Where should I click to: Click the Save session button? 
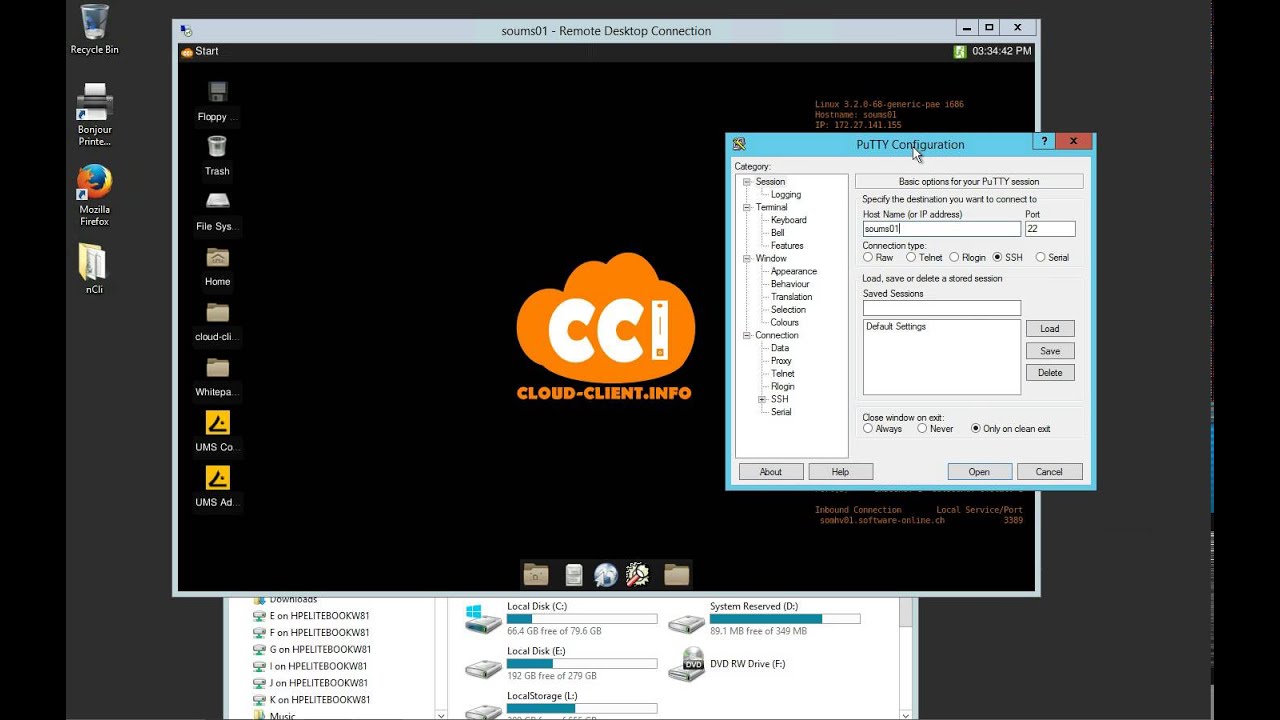click(x=1050, y=351)
